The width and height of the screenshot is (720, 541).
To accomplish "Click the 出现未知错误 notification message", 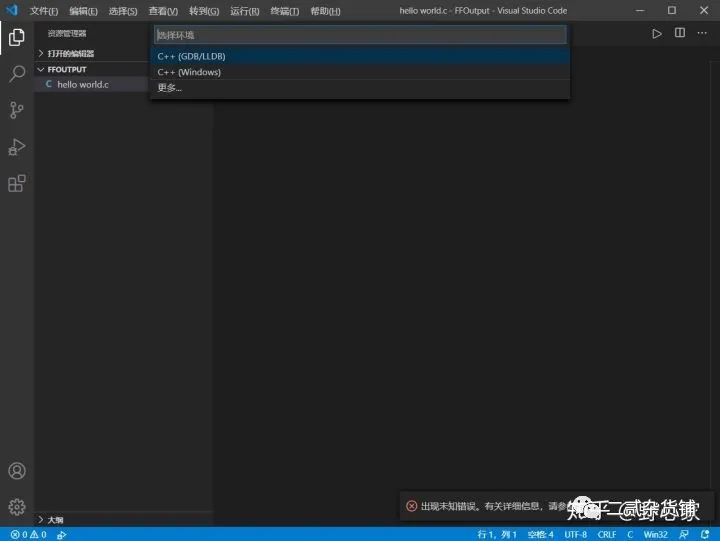I will point(494,506).
